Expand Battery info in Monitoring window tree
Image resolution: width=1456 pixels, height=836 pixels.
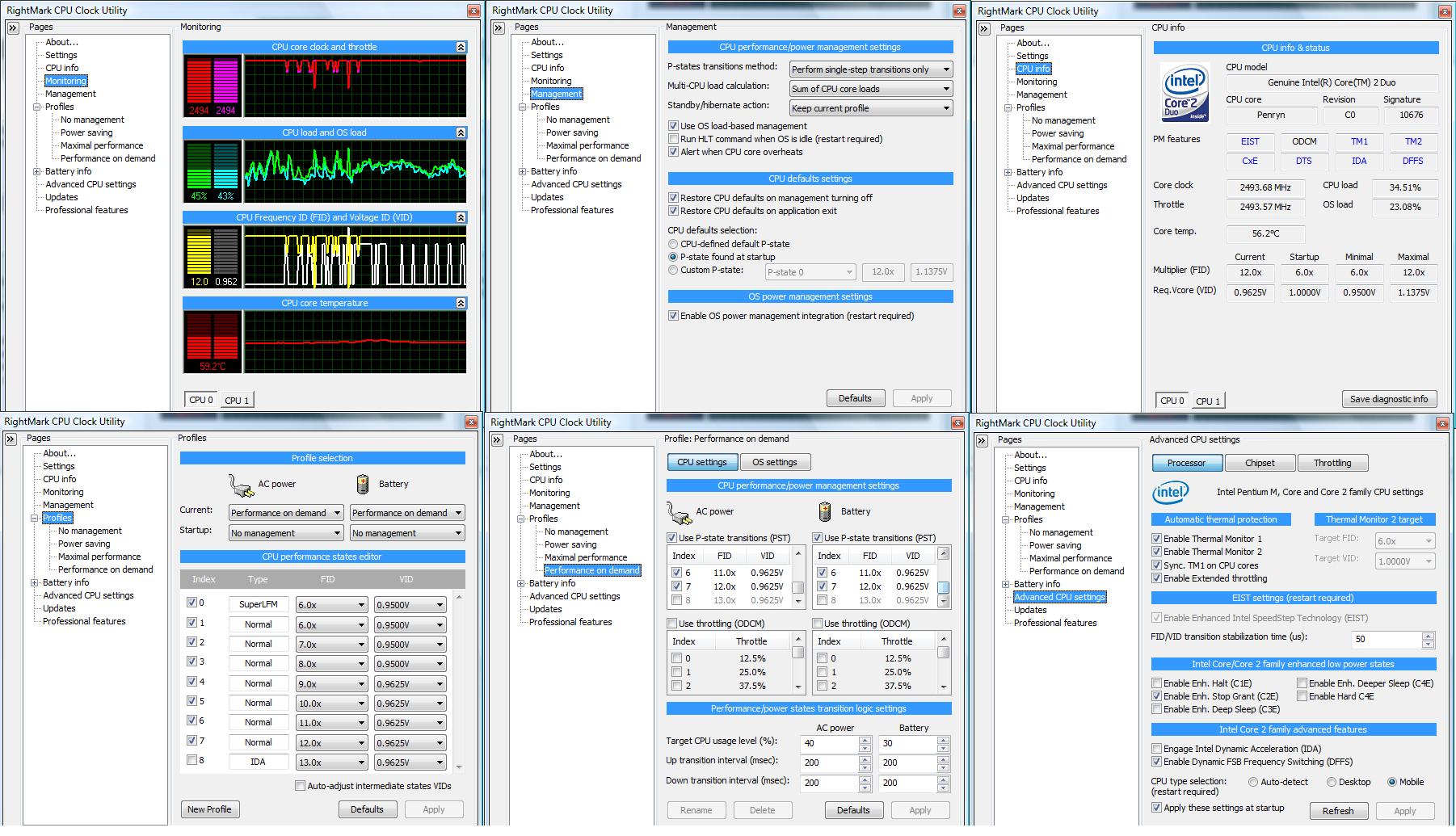click(x=36, y=171)
